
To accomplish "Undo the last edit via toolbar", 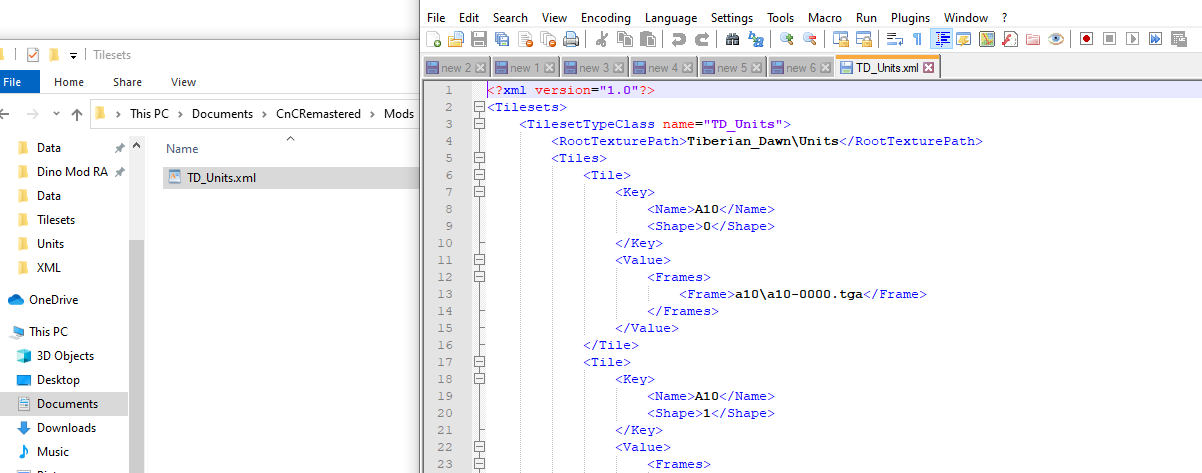I will click(x=679, y=39).
